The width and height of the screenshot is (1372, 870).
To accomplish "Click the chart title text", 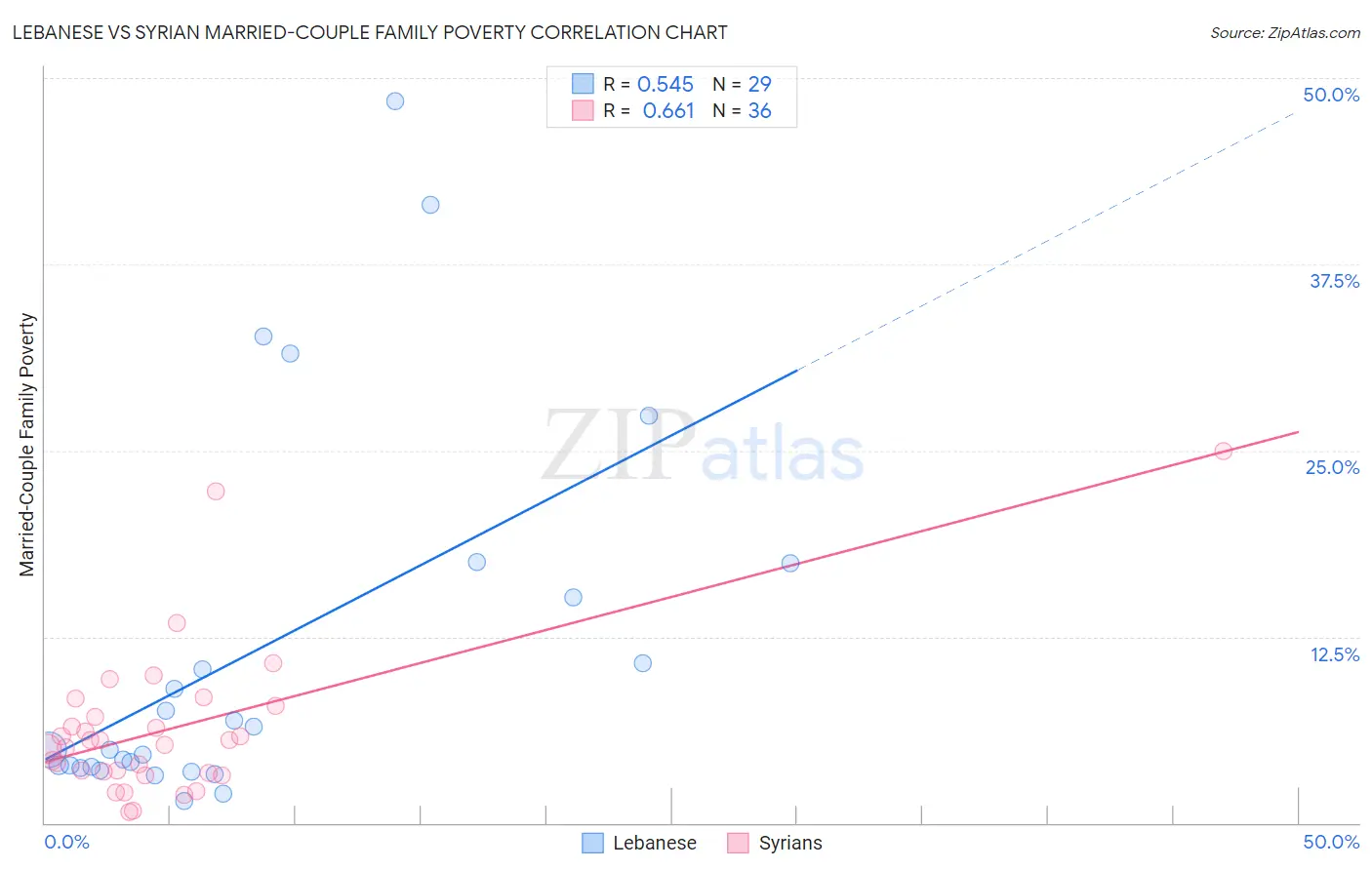I will pyautogui.click(x=370, y=32).
